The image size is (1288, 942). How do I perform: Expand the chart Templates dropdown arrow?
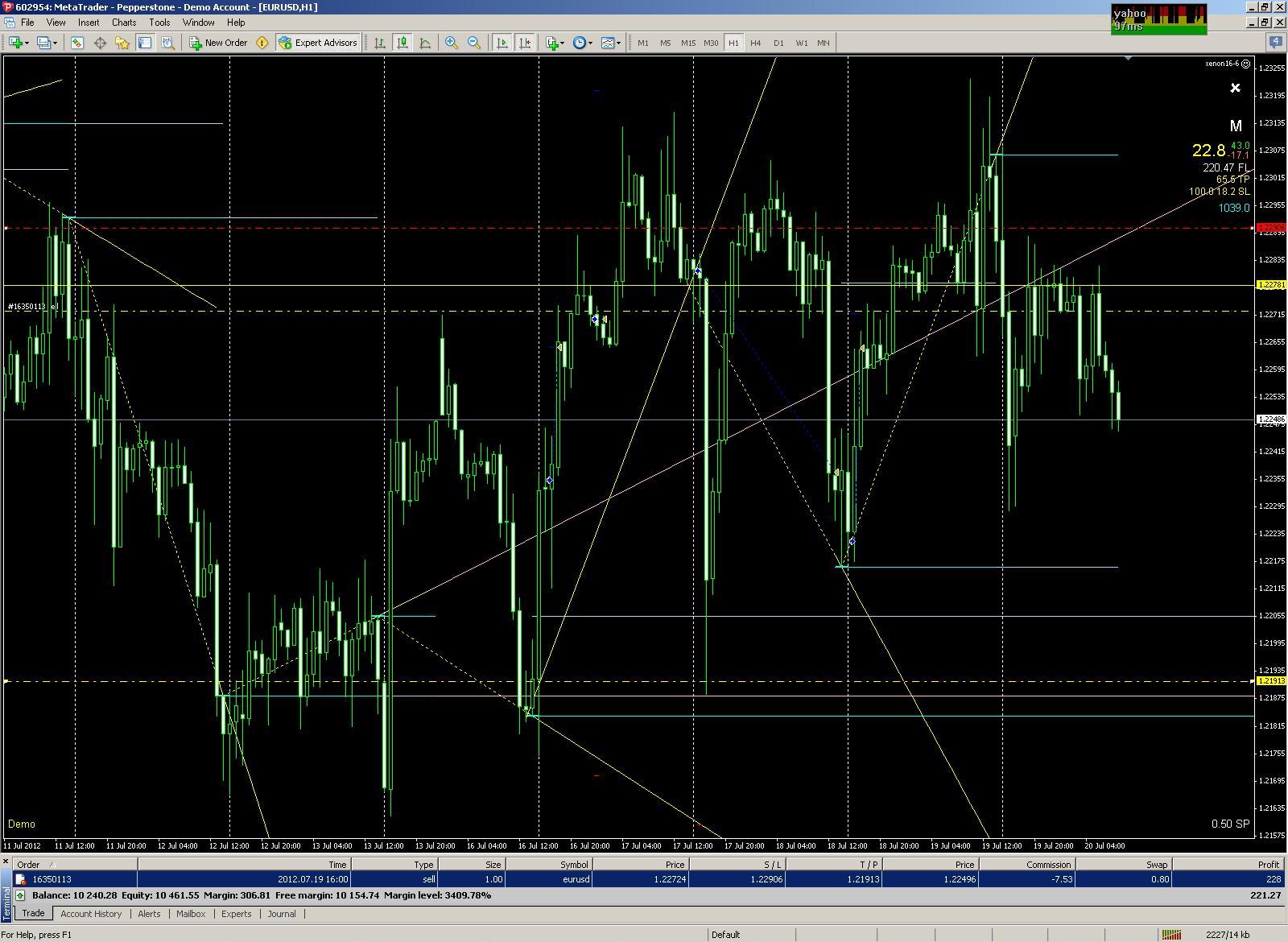click(618, 43)
